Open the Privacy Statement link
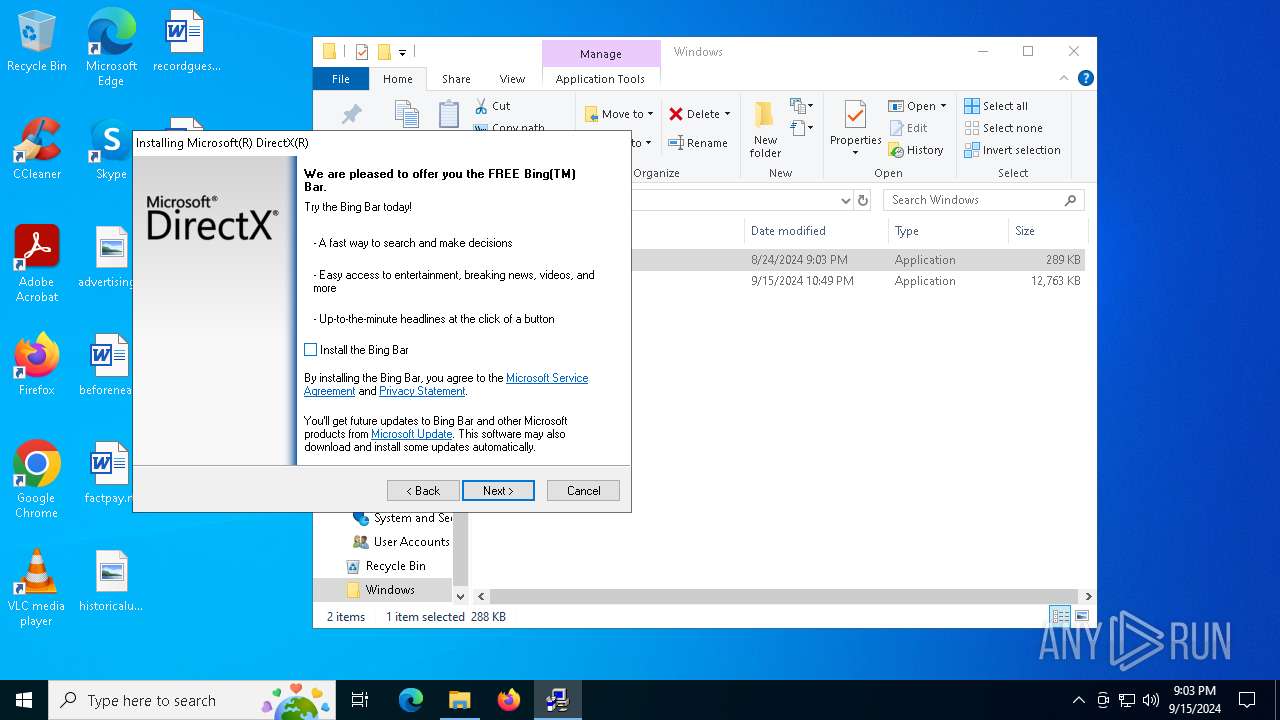The image size is (1280, 720). [422, 391]
